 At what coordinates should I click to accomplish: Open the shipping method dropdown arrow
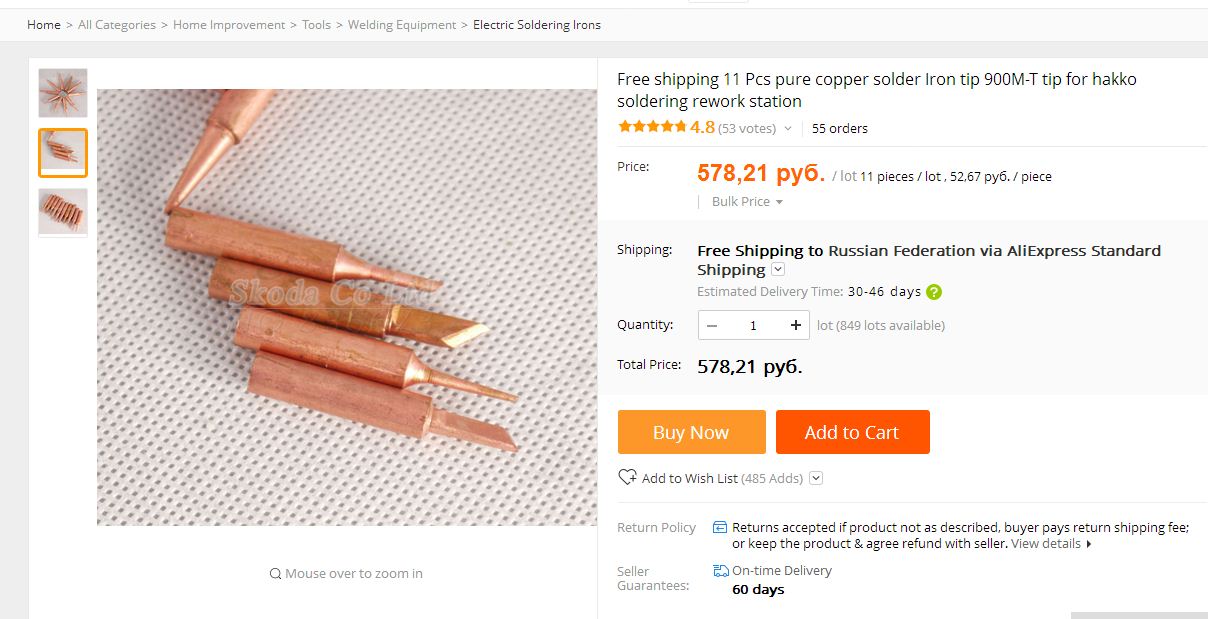778,270
